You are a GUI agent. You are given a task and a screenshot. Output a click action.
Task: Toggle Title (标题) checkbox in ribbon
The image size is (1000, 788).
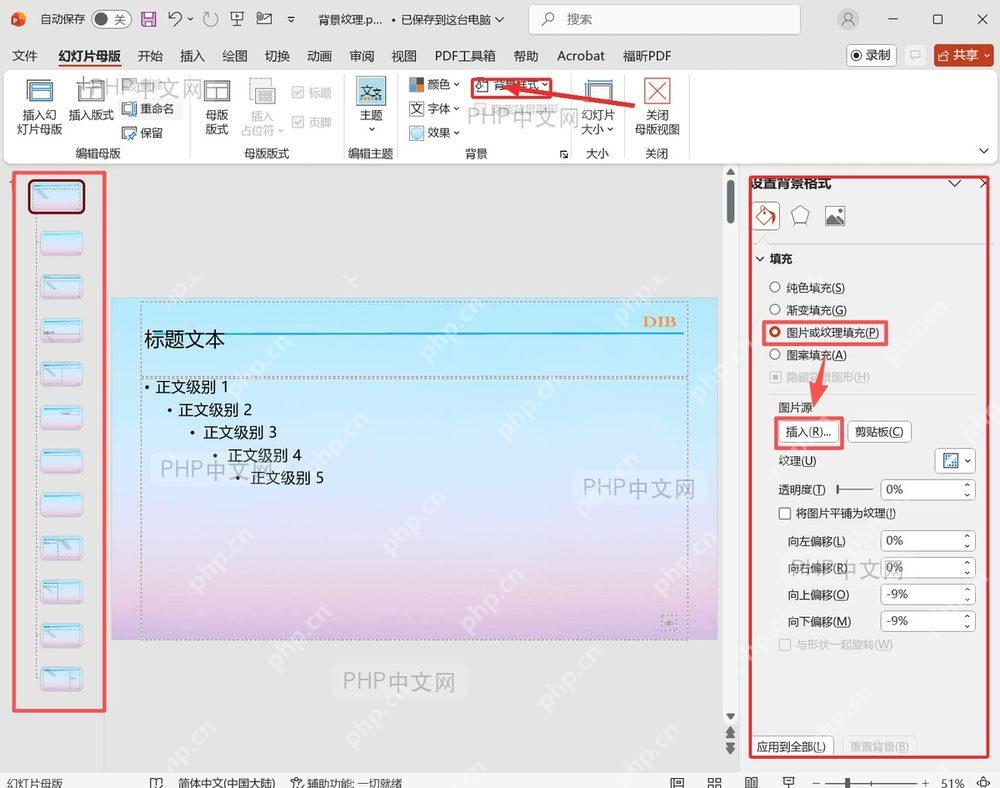298,92
